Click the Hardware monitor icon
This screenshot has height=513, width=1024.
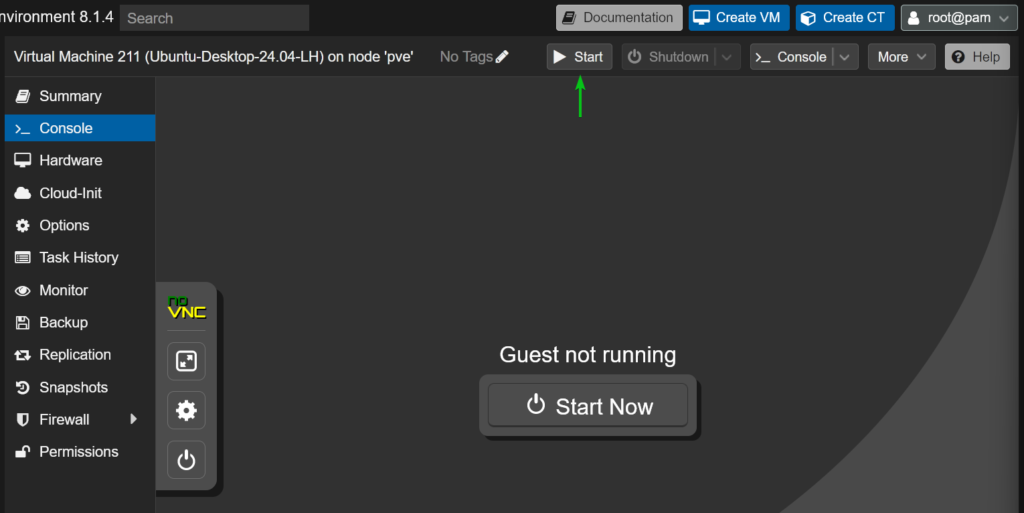click(x=22, y=160)
